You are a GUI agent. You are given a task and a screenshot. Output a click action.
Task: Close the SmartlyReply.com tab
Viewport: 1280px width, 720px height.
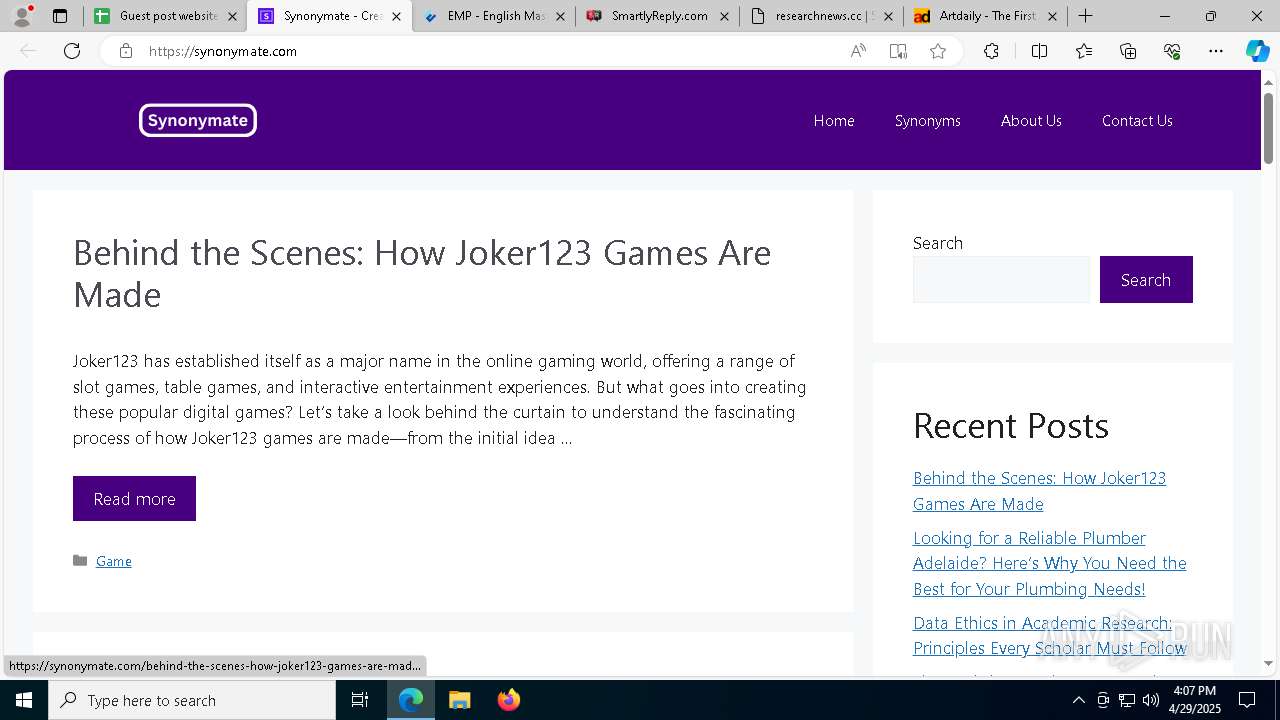click(x=724, y=16)
